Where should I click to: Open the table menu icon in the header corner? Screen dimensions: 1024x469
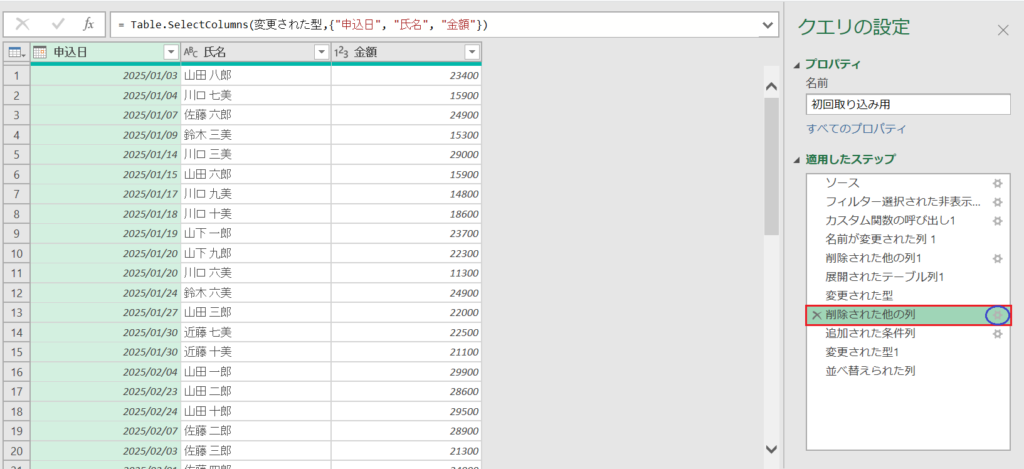pos(16,52)
